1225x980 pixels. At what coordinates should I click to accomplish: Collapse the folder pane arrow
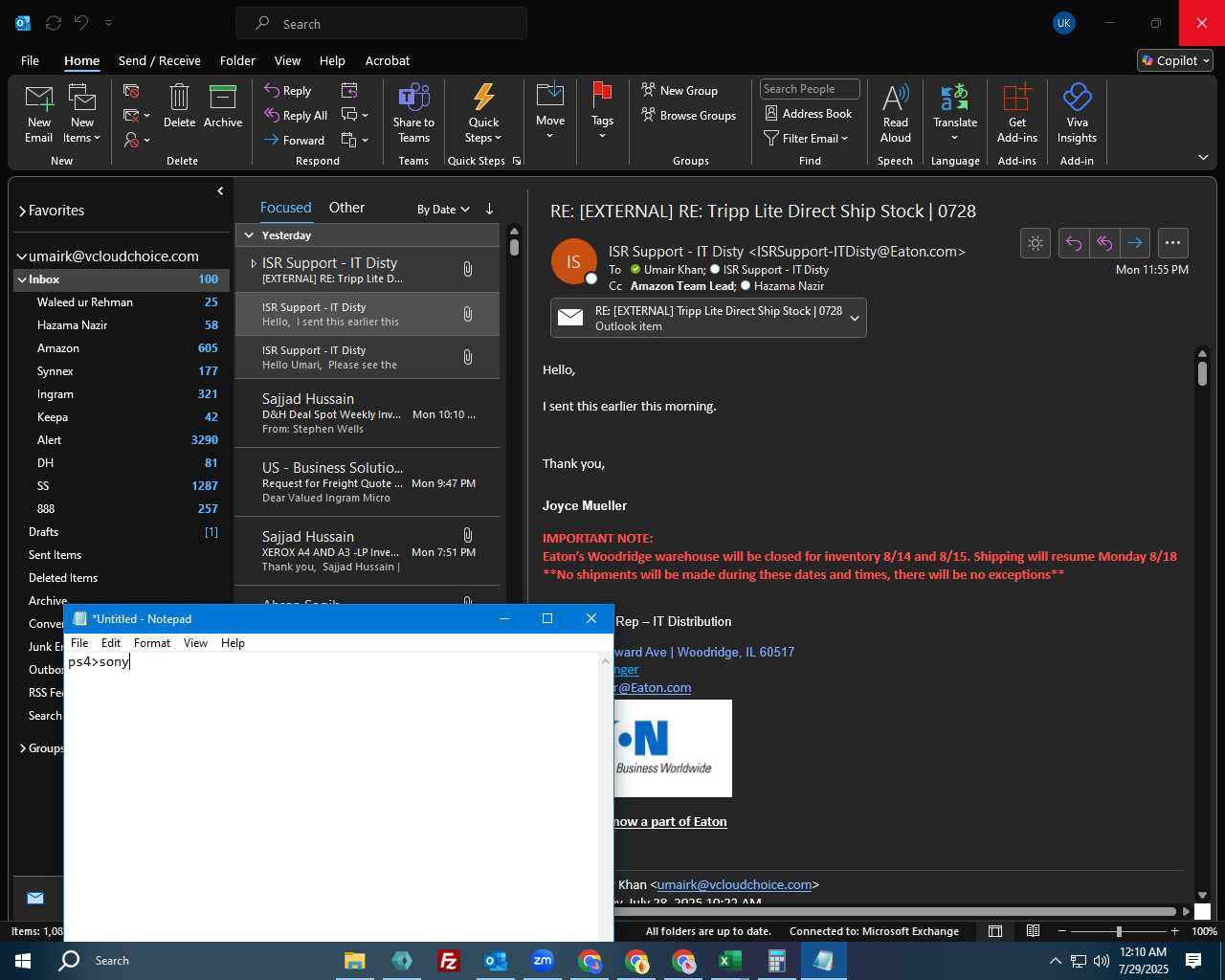coord(220,191)
